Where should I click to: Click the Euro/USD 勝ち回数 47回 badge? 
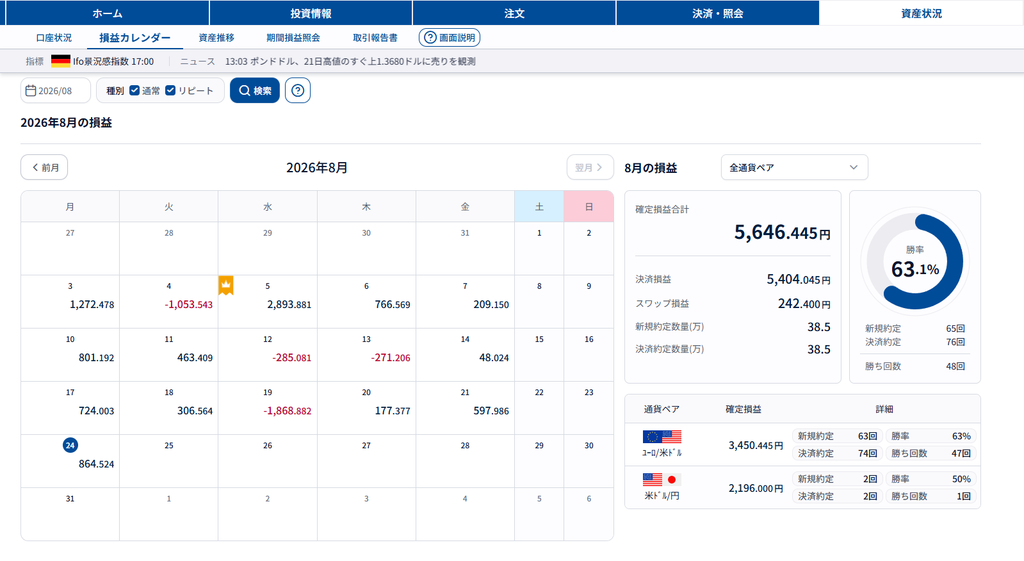click(931, 453)
